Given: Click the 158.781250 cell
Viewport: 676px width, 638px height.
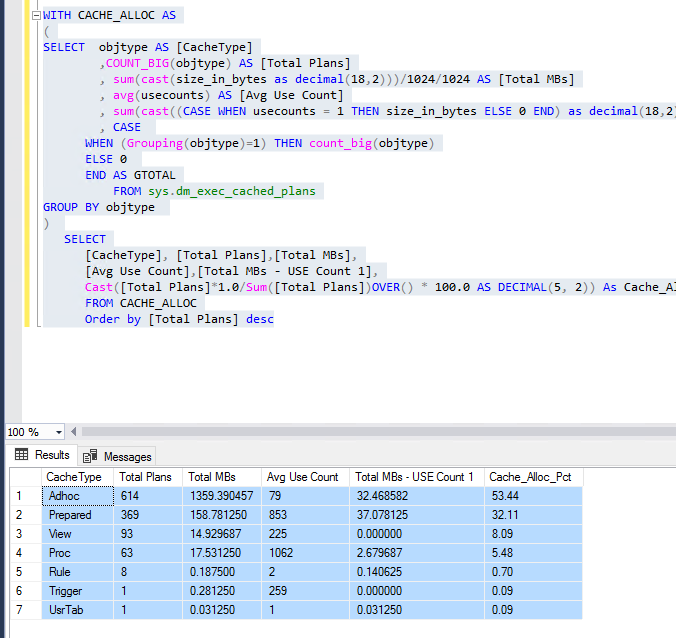Looking at the screenshot, I should pyautogui.click(x=222, y=515).
